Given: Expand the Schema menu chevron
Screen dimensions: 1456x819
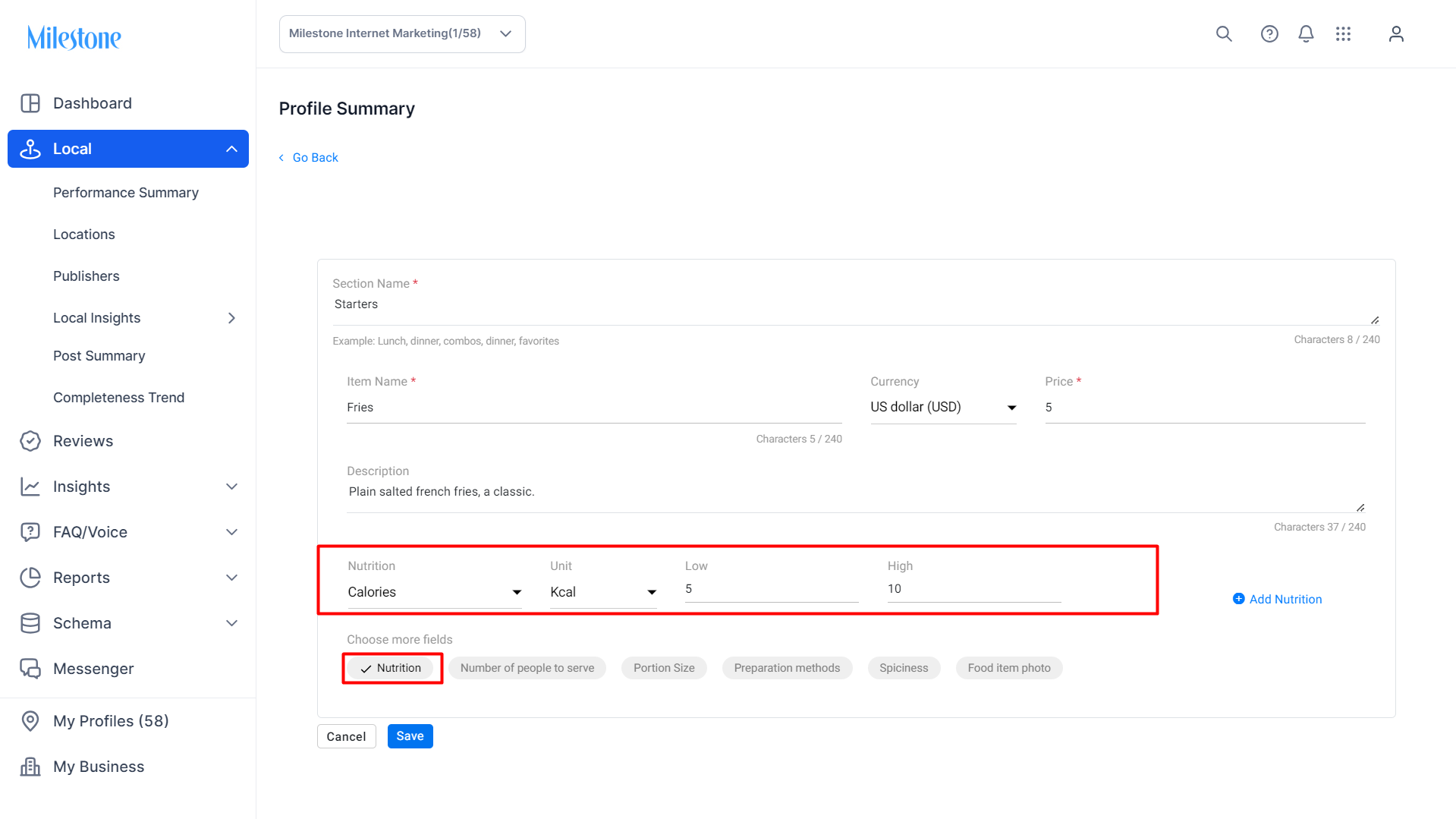Looking at the screenshot, I should [x=232, y=623].
